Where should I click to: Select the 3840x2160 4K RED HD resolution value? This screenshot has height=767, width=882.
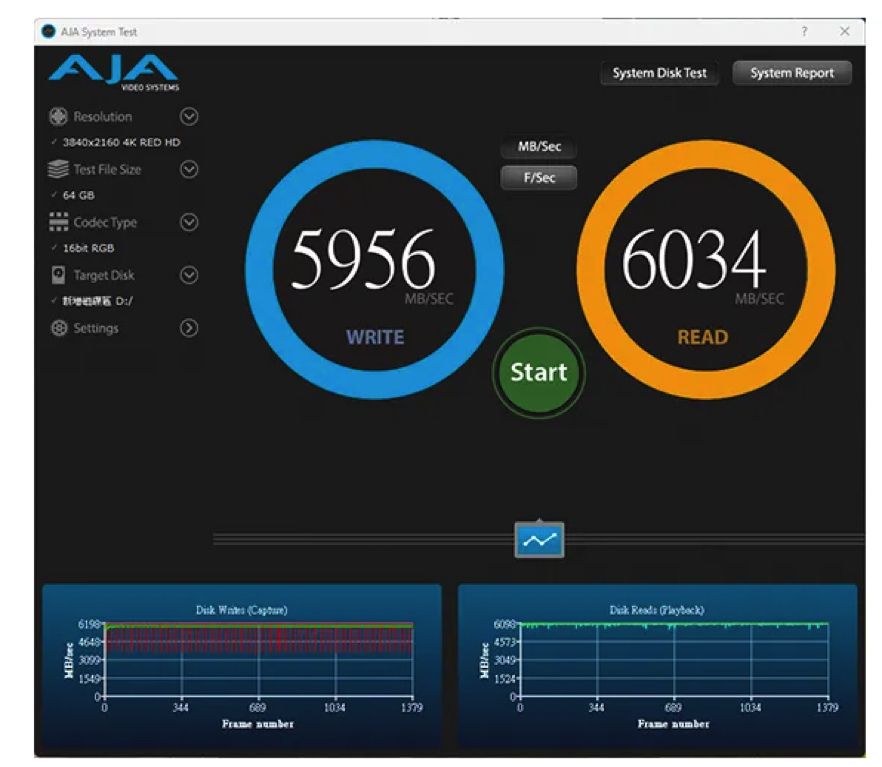point(122,142)
